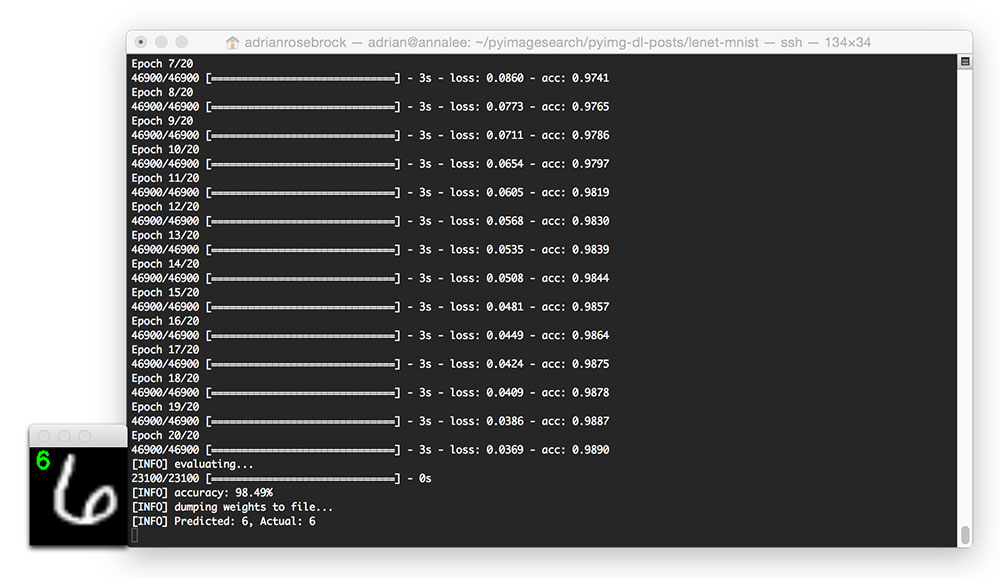
Task: Click the evaluation progress bar
Action: pyautogui.click(x=303, y=478)
